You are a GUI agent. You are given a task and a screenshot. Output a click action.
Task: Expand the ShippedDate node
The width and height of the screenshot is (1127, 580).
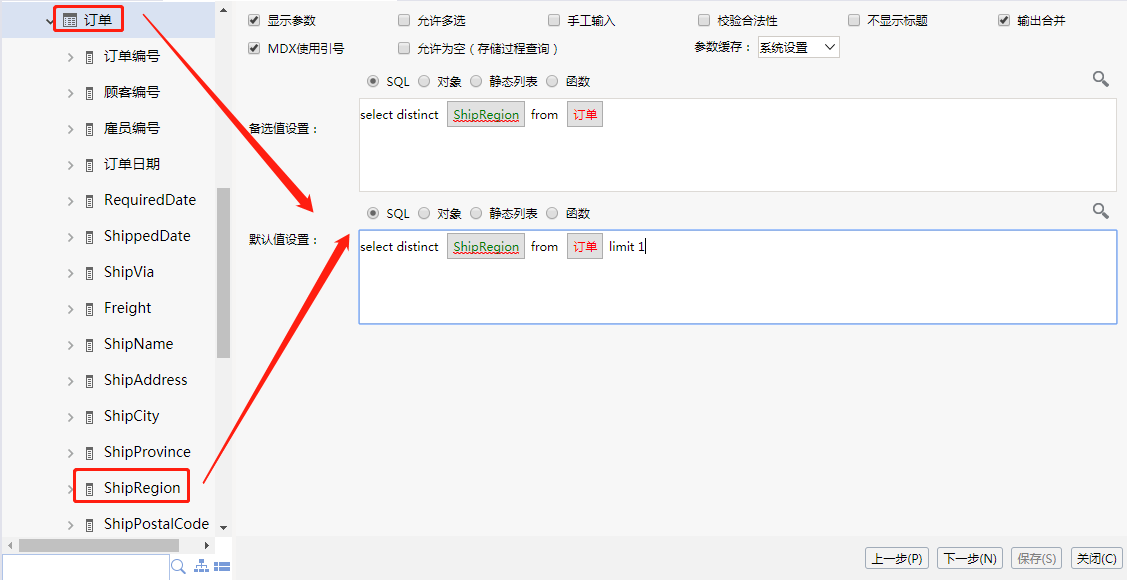tap(70, 236)
